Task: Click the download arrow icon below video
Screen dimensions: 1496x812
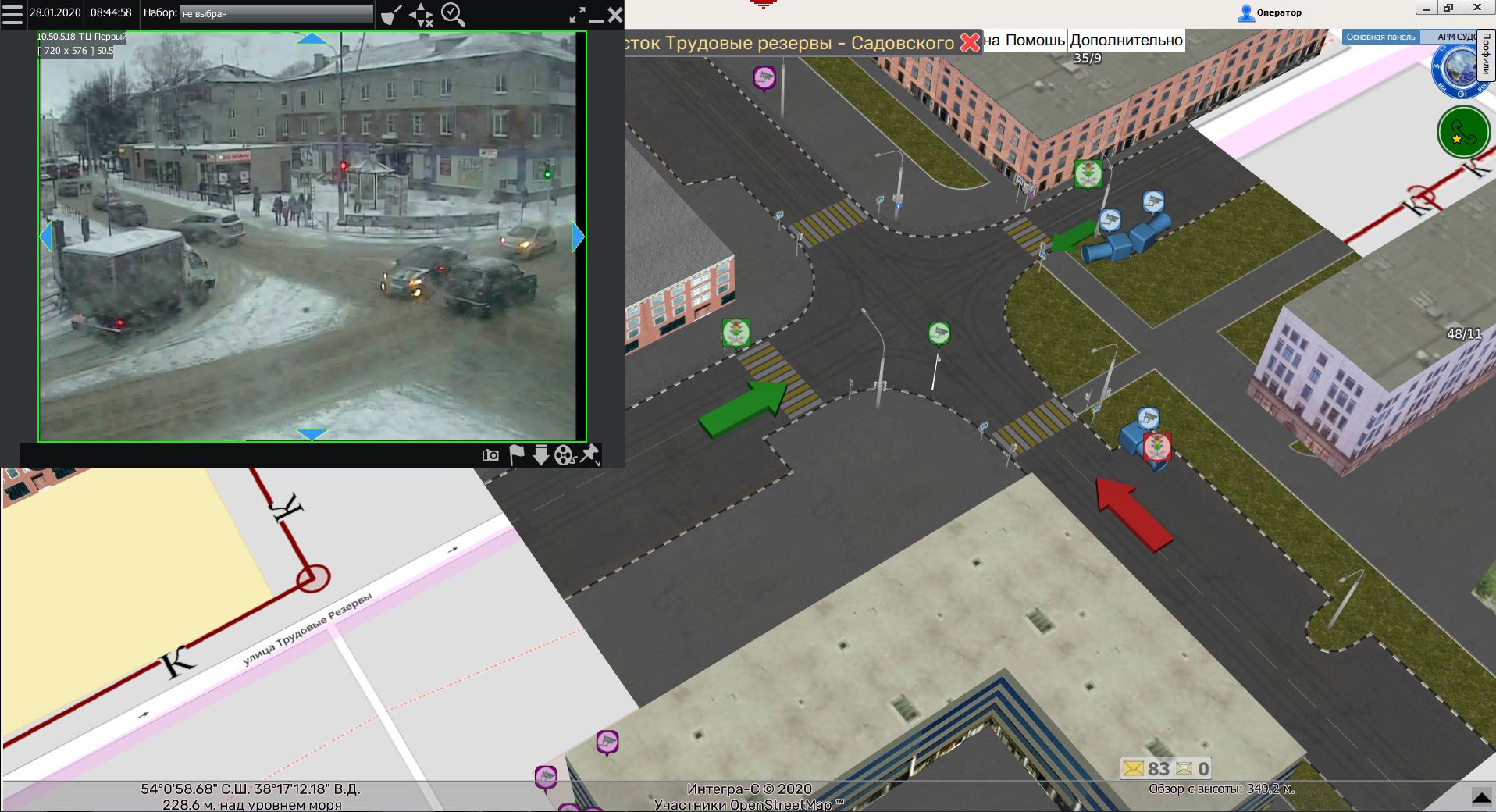Action: (540, 455)
